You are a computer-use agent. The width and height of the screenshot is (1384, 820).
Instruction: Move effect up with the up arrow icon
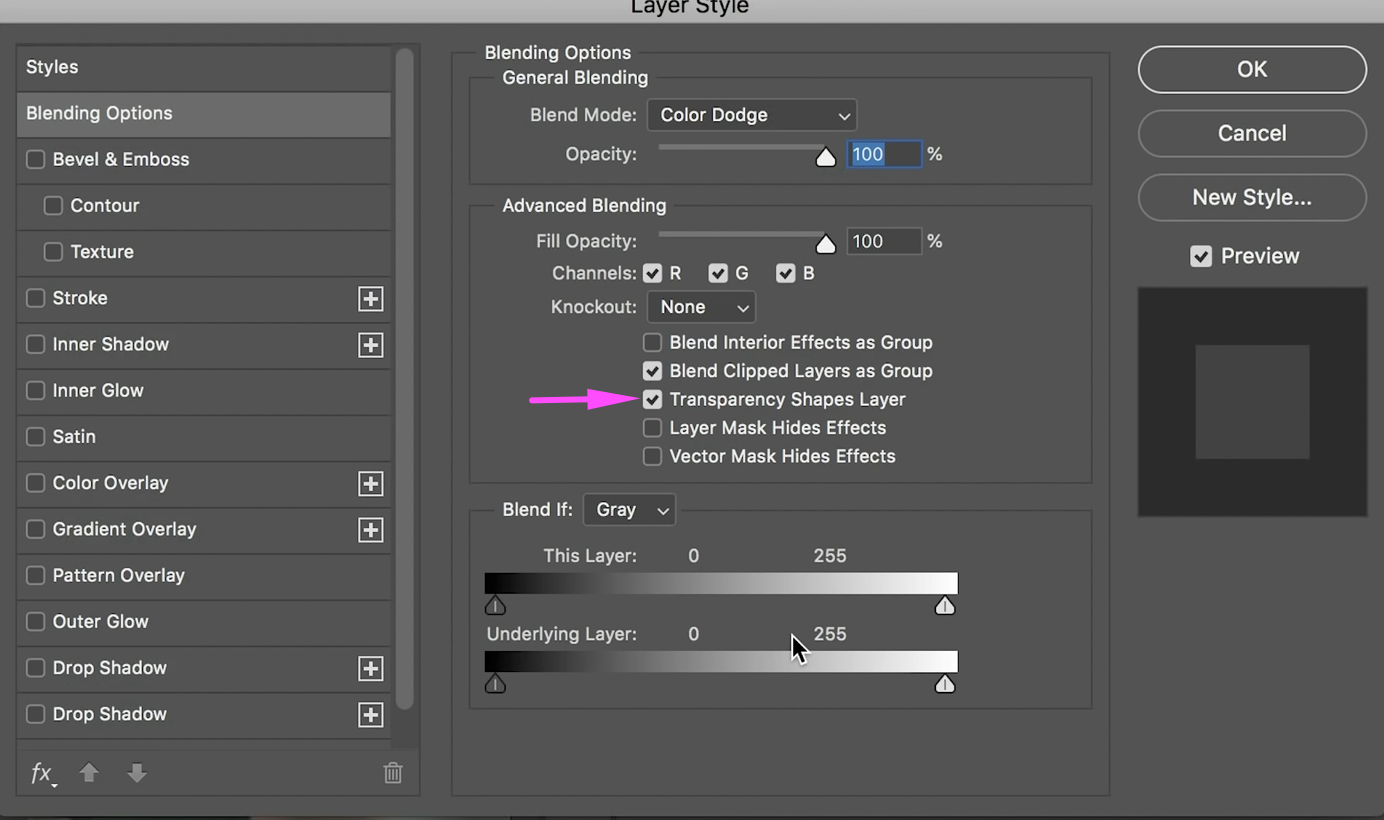(x=89, y=772)
